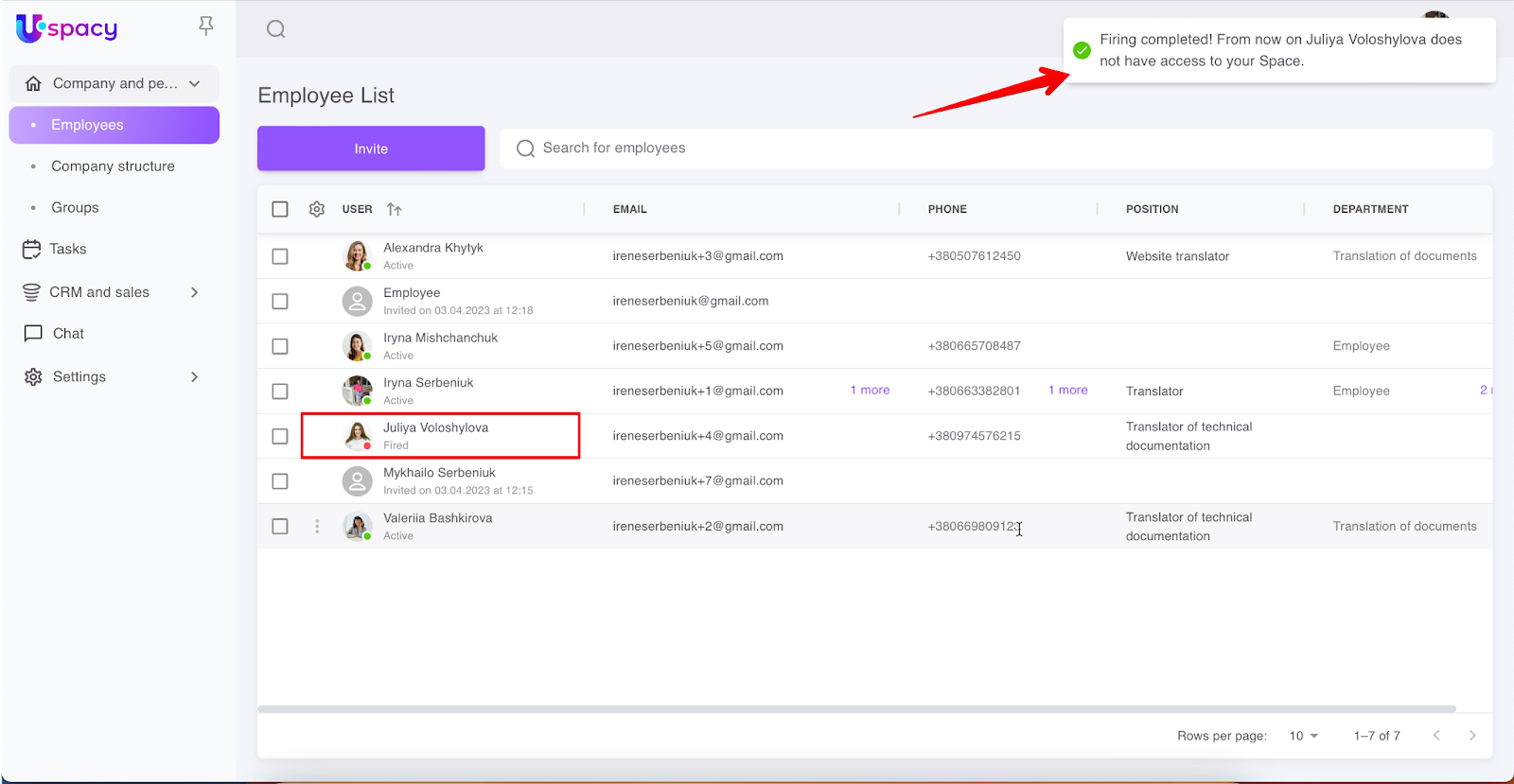This screenshot has height=784, width=1514.
Task: Open the Tasks section
Action: pos(67,249)
